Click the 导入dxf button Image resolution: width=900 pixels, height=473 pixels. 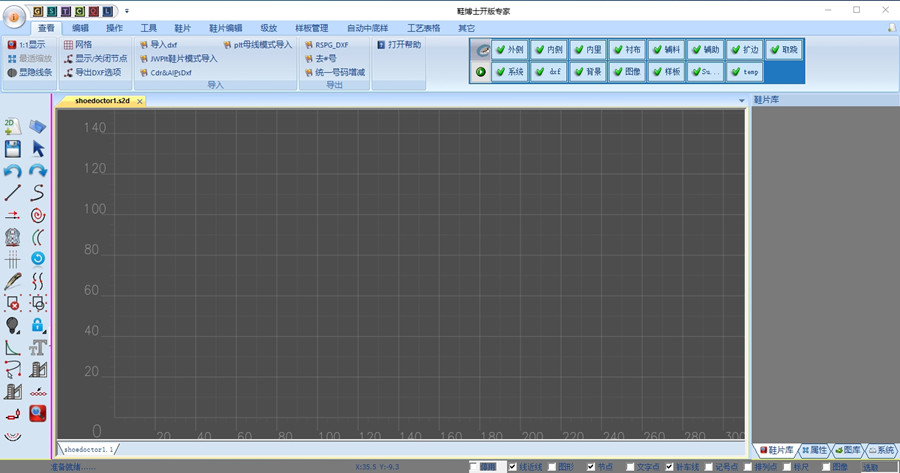[158, 44]
